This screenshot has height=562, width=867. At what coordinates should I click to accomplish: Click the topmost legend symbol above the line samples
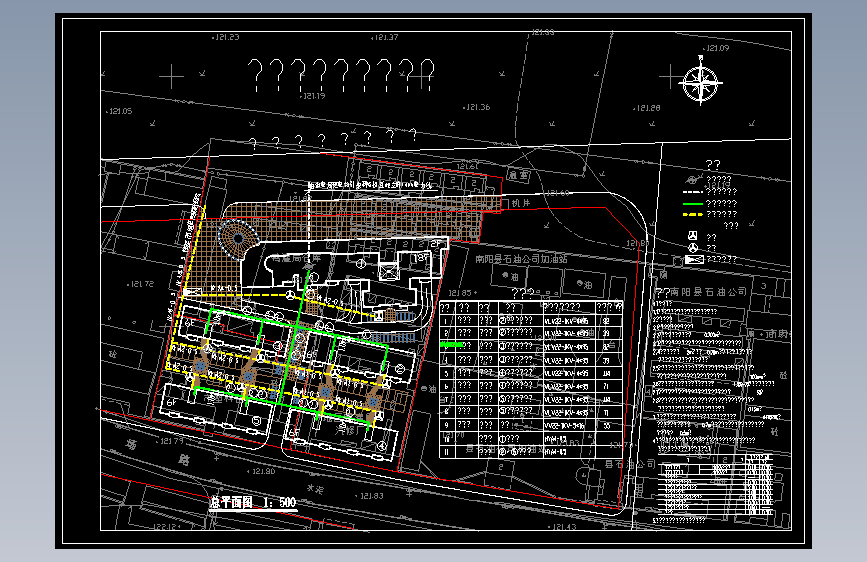coord(692,179)
